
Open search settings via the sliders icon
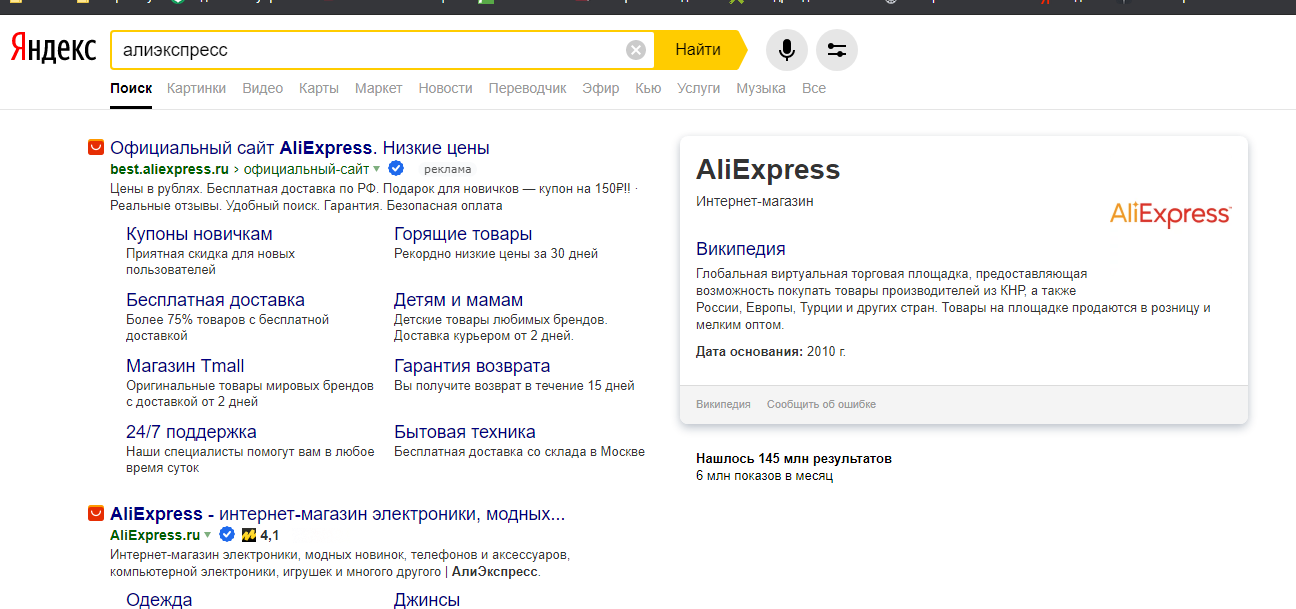837,50
